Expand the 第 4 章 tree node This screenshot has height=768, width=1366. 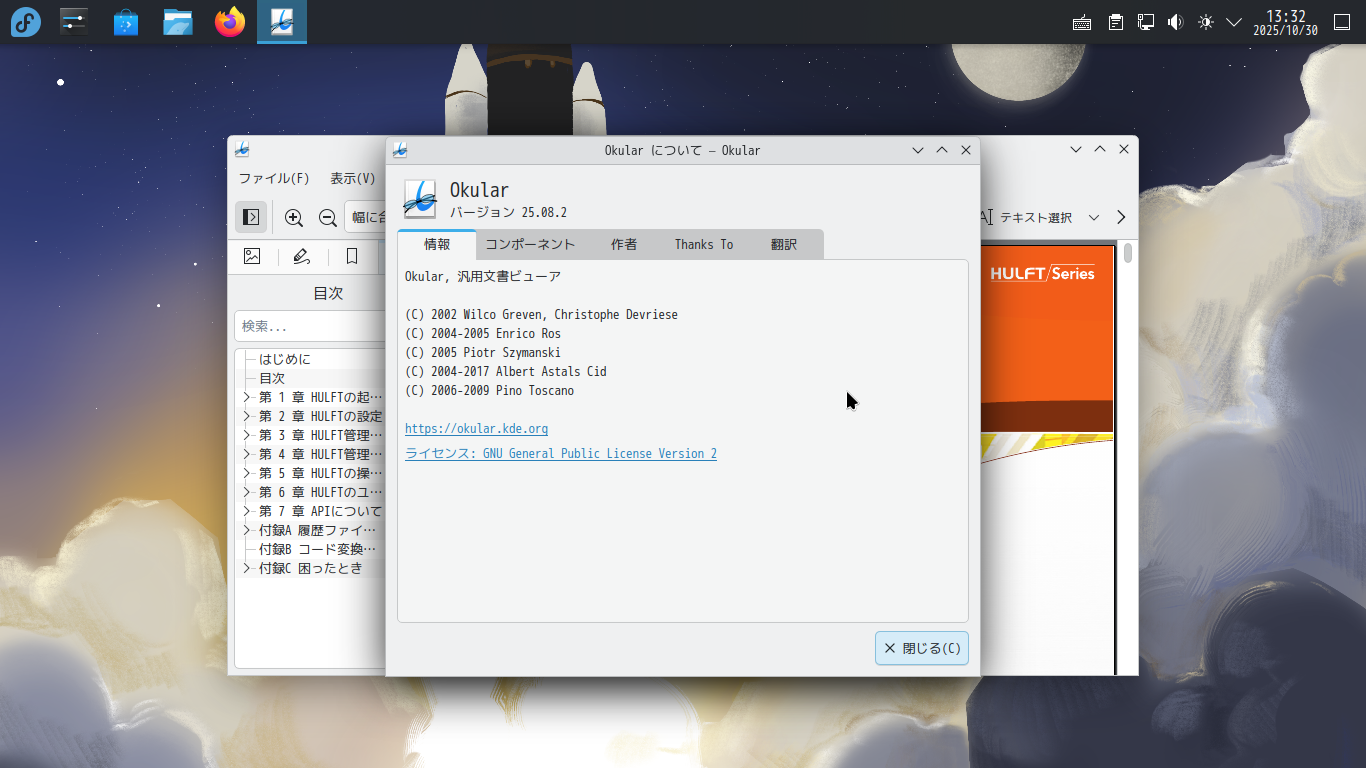[x=246, y=454]
